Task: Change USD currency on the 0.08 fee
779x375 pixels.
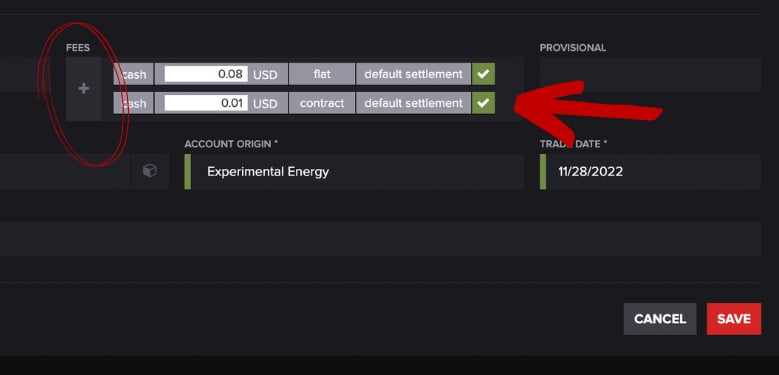Action: pos(267,75)
